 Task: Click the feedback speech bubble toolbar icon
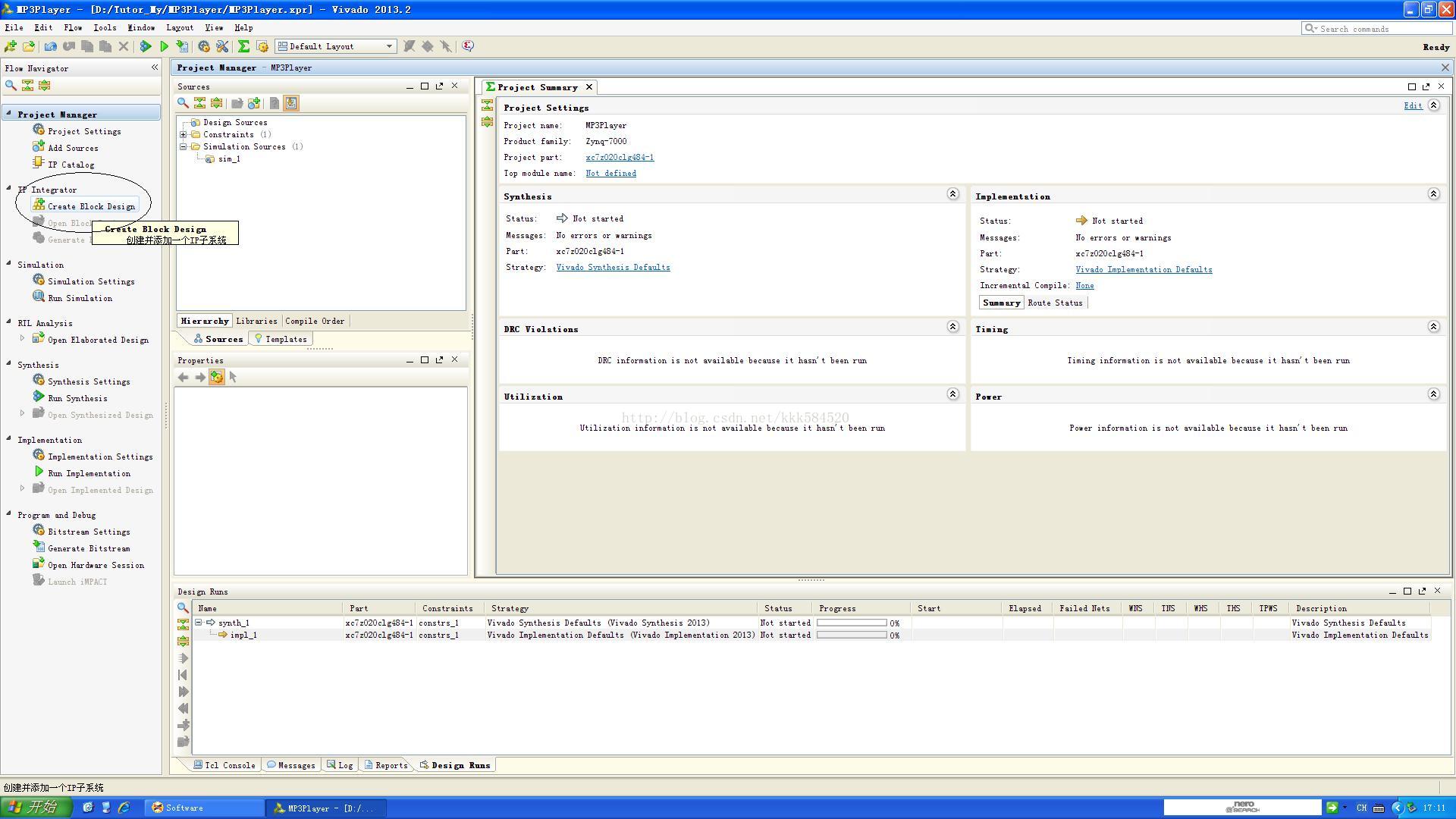coord(468,46)
